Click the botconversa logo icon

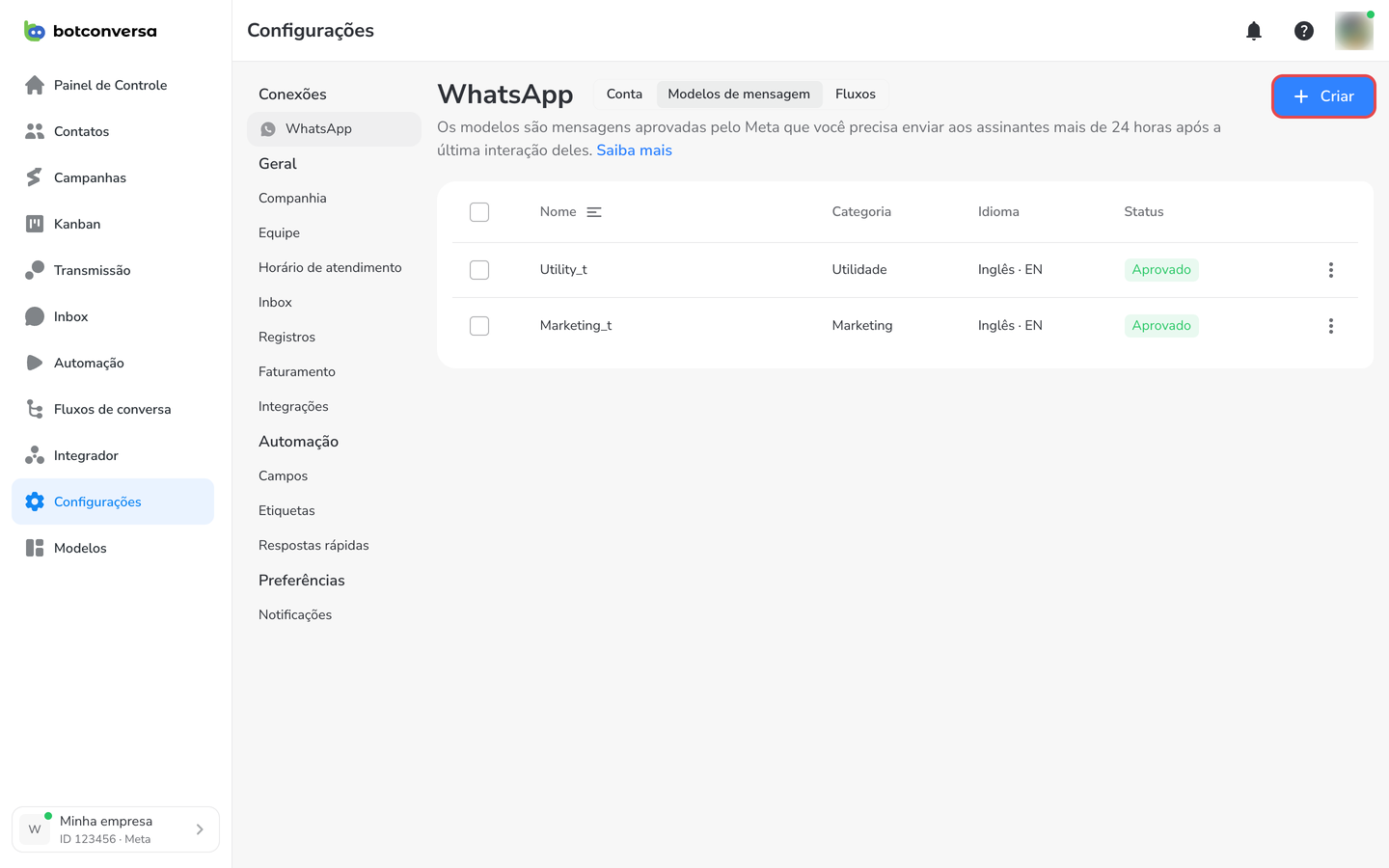35,31
